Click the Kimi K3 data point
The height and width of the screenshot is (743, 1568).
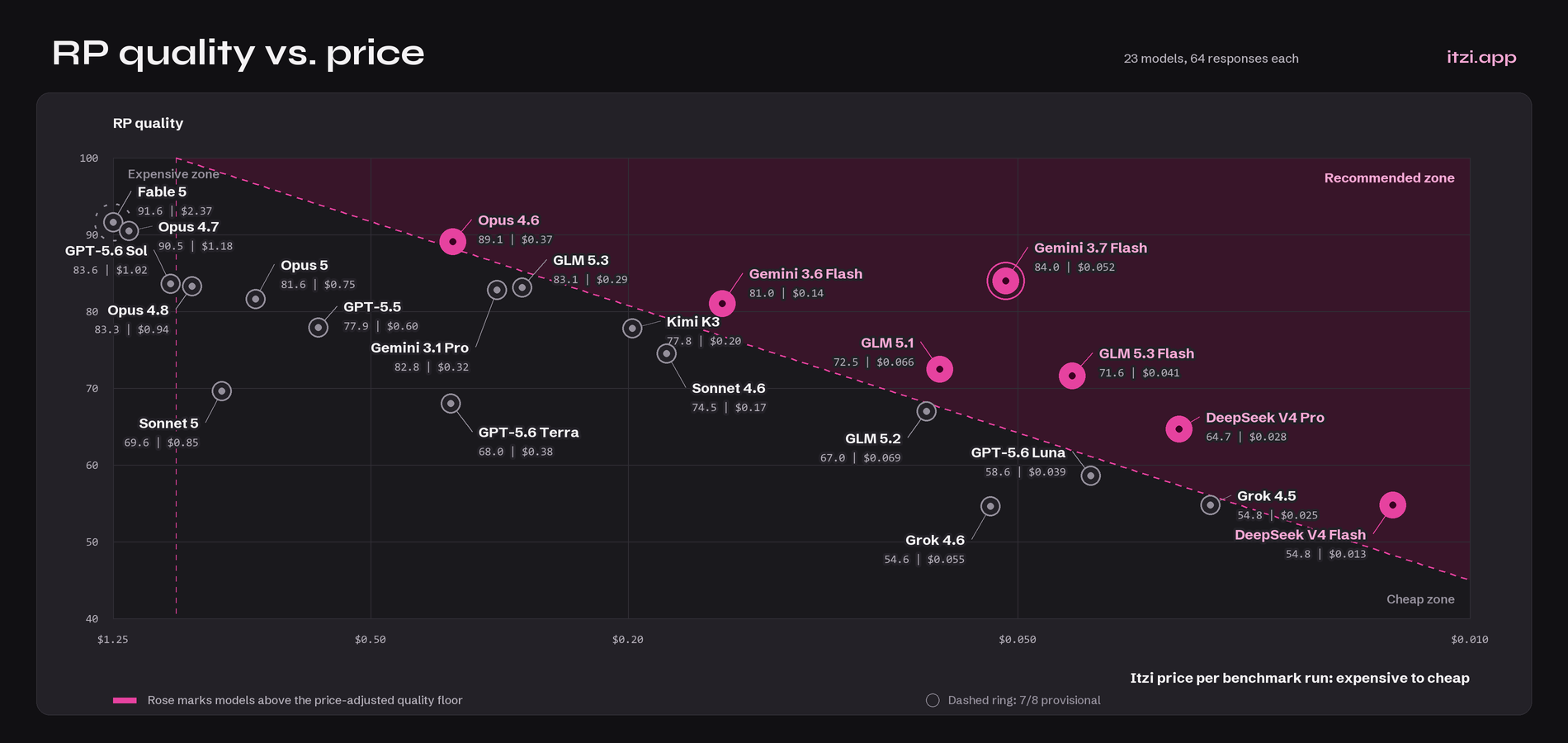coord(632,328)
